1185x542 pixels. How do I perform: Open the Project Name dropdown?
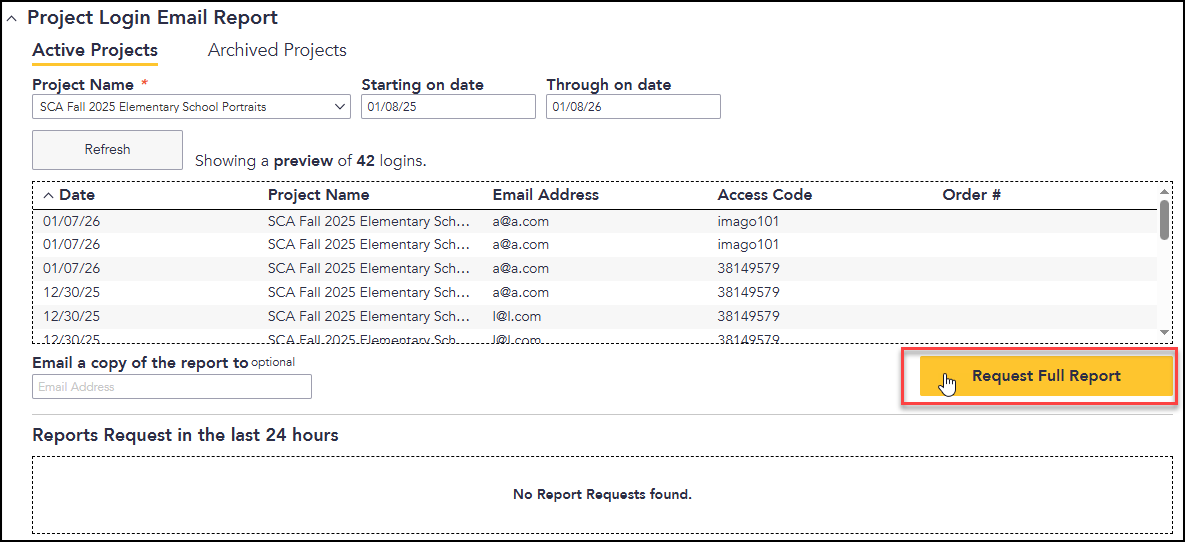(x=191, y=107)
